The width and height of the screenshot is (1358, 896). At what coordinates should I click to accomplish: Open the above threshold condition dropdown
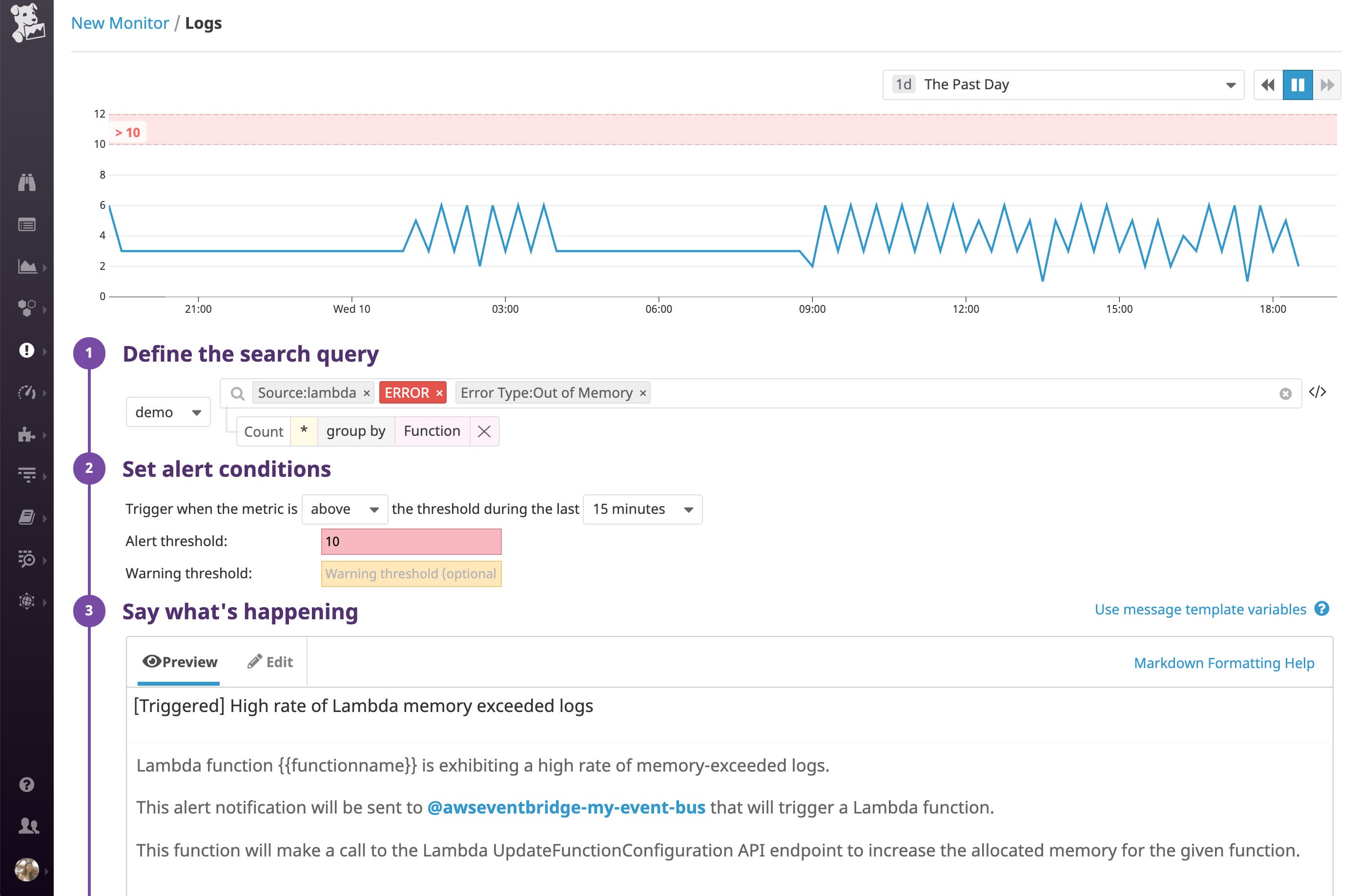click(345, 509)
